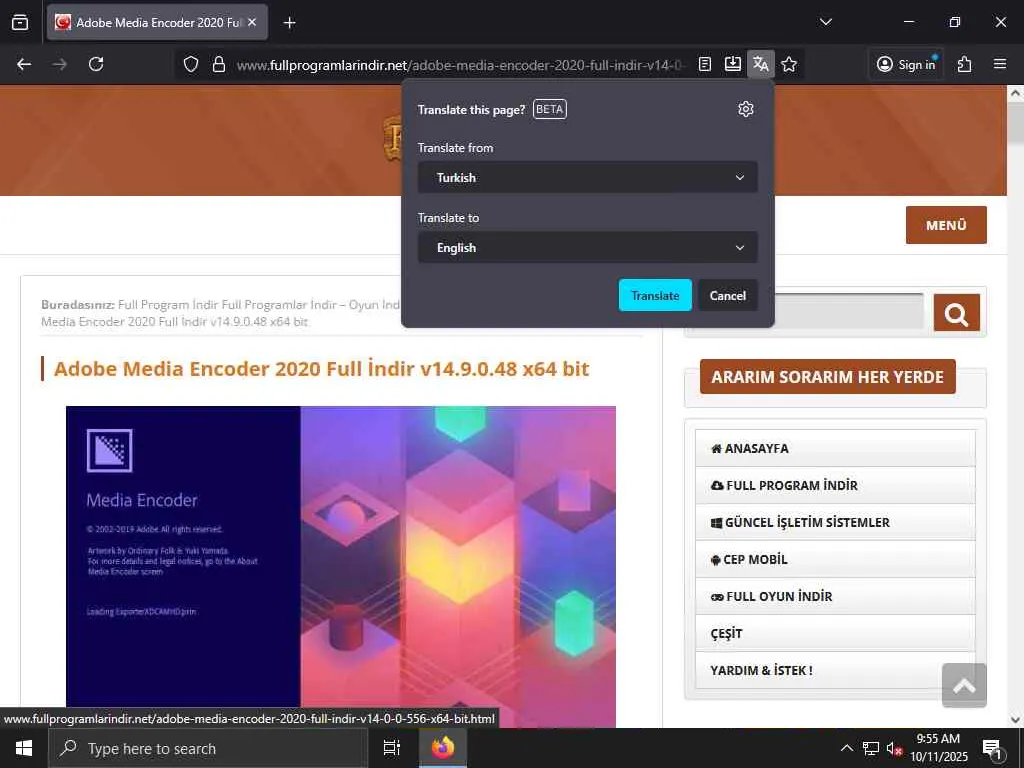
Task: Open the Extensions puzzle icon
Action: (x=965, y=64)
